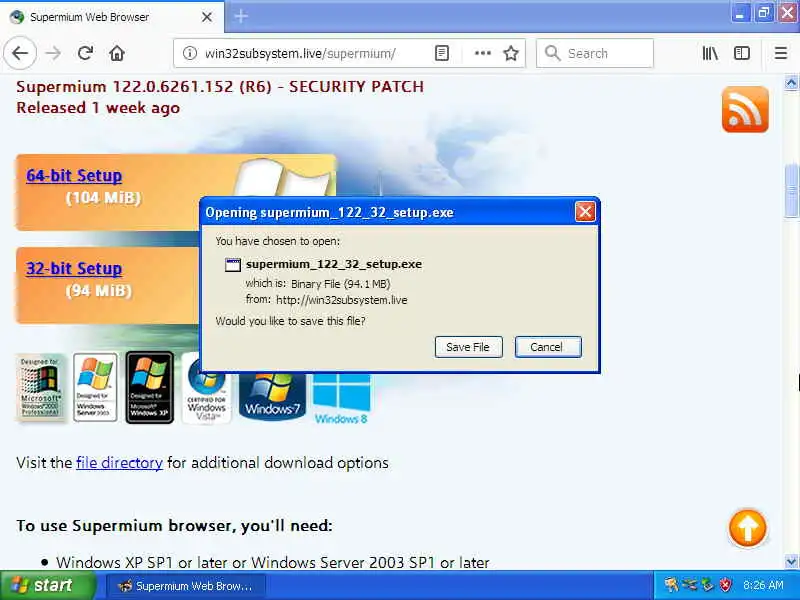The image size is (800, 600).
Task: Save the supermium_122_32_setup.exe file
Action: 468,347
